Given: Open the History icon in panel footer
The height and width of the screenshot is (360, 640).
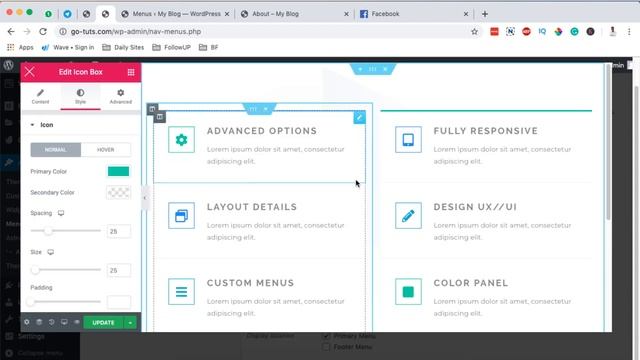Looking at the screenshot, I should [x=51, y=322].
